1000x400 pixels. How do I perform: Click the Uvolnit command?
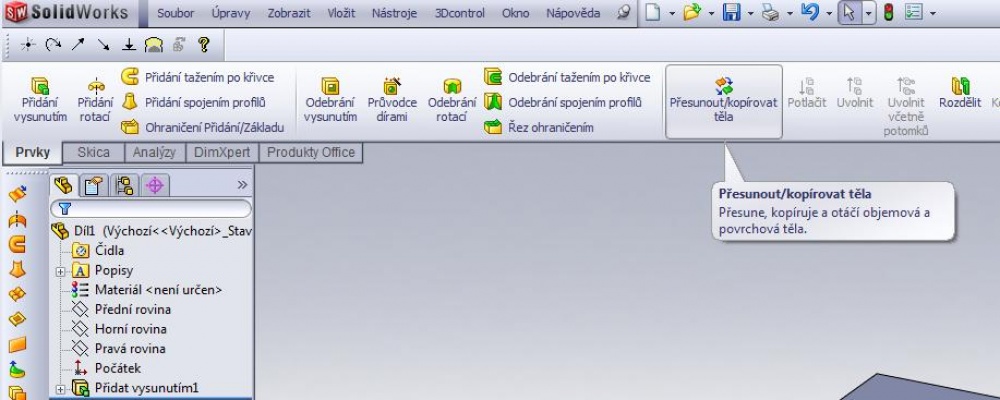point(855,93)
